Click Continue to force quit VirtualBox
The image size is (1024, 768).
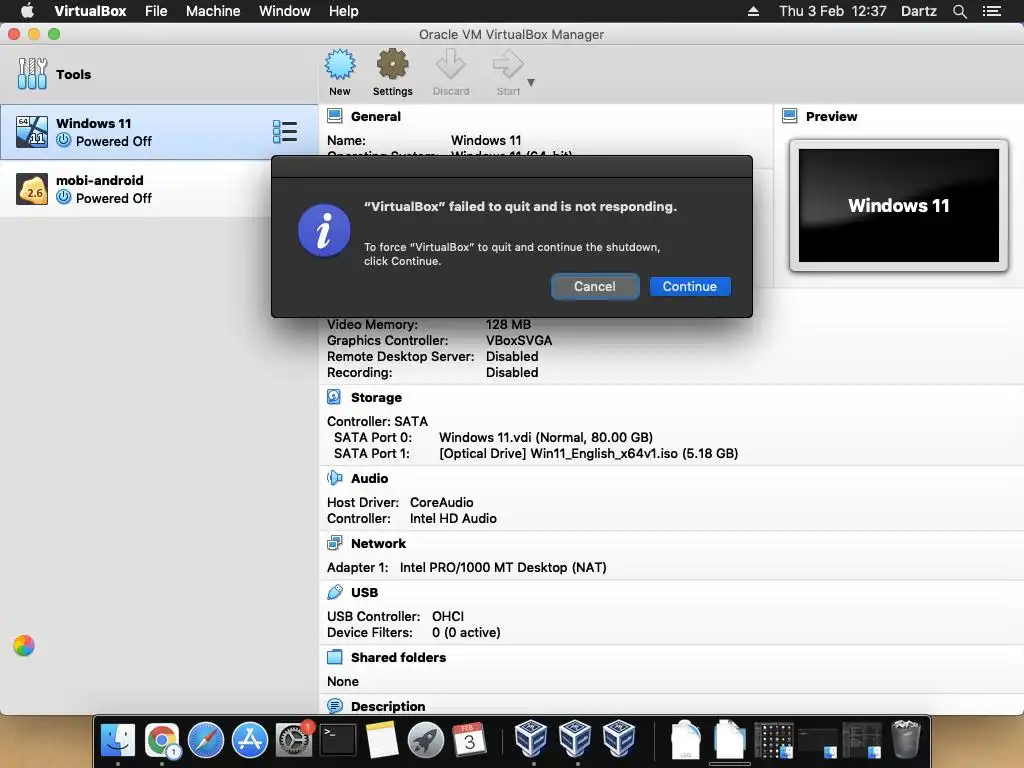pos(690,286)
